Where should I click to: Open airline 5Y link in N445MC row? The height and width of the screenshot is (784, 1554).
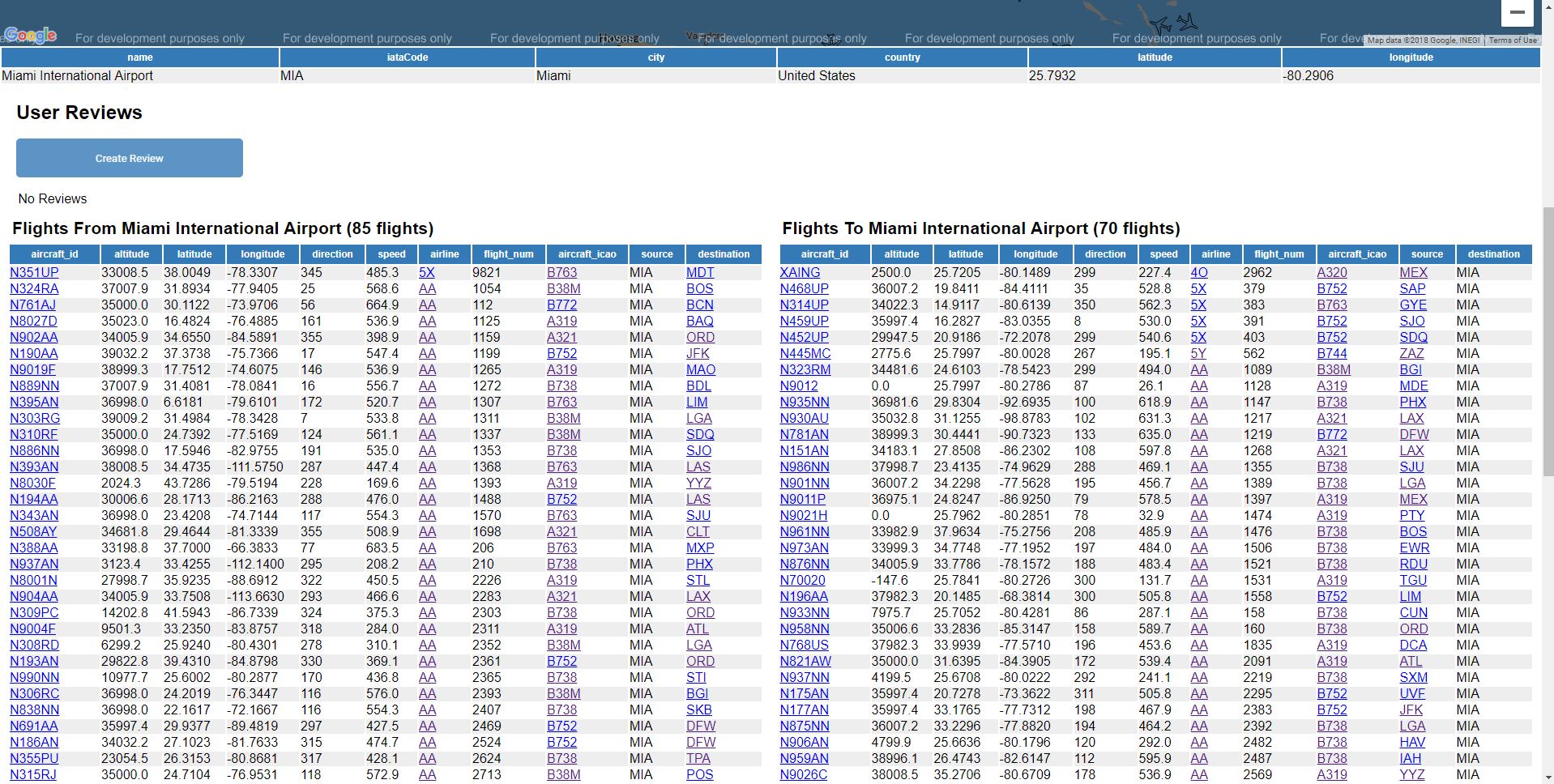coord(1198,354)
